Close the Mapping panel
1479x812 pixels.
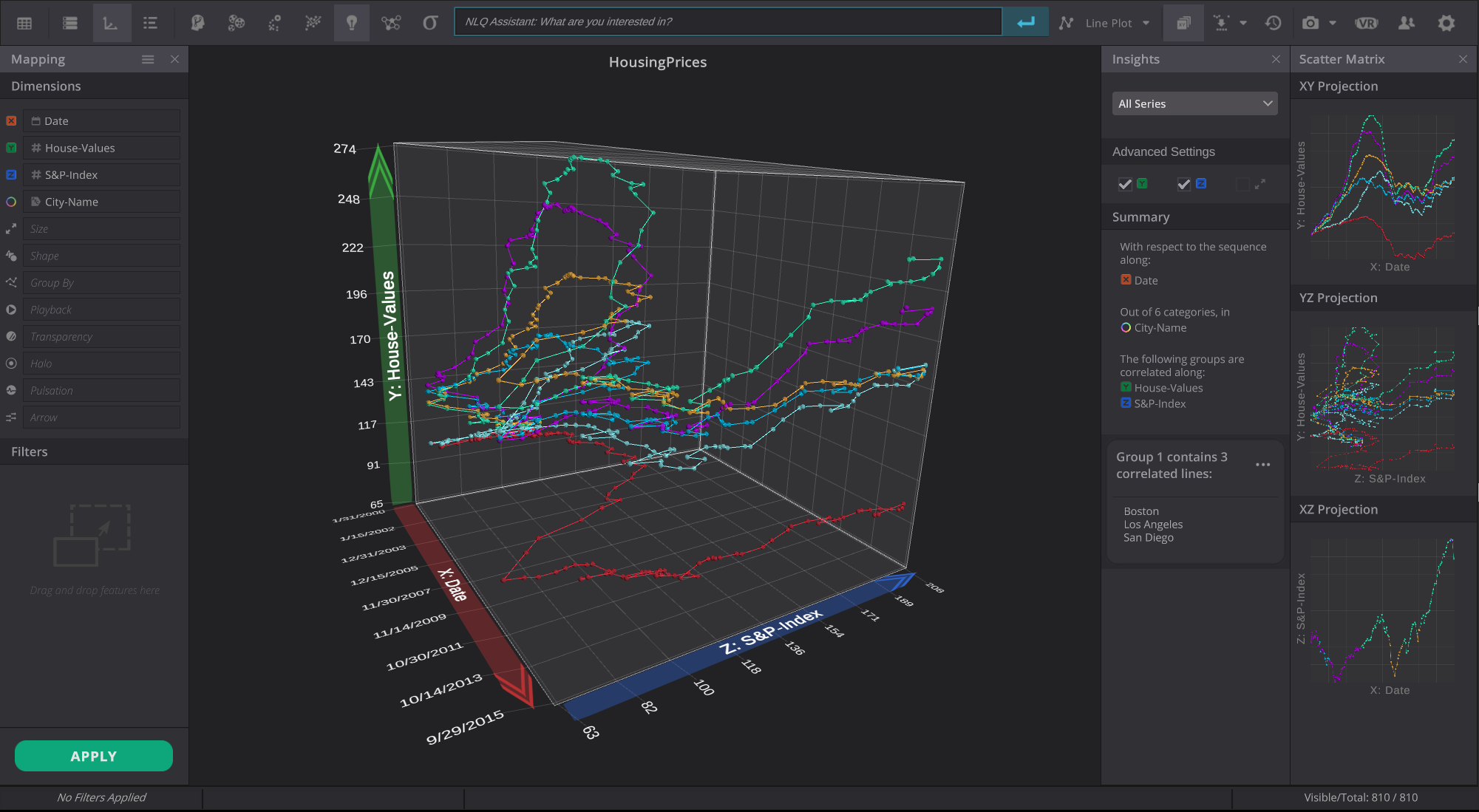[x=174, y=59]
